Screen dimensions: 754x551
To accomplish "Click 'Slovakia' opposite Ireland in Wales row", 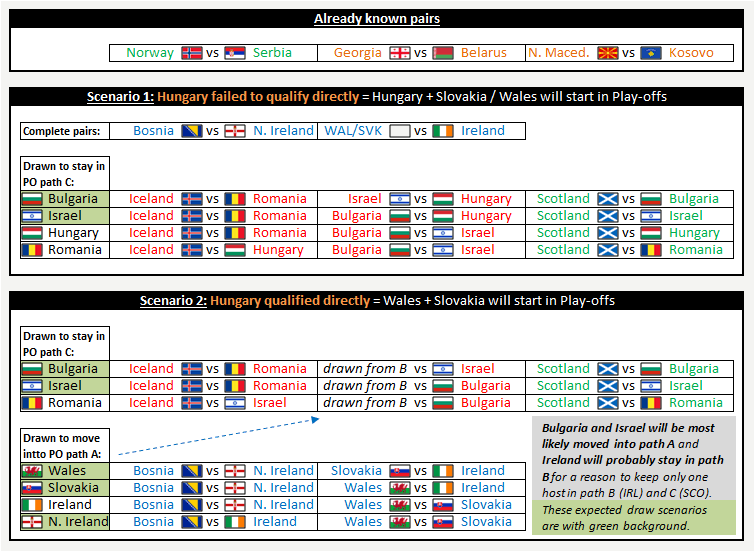I will pos(356,471).
